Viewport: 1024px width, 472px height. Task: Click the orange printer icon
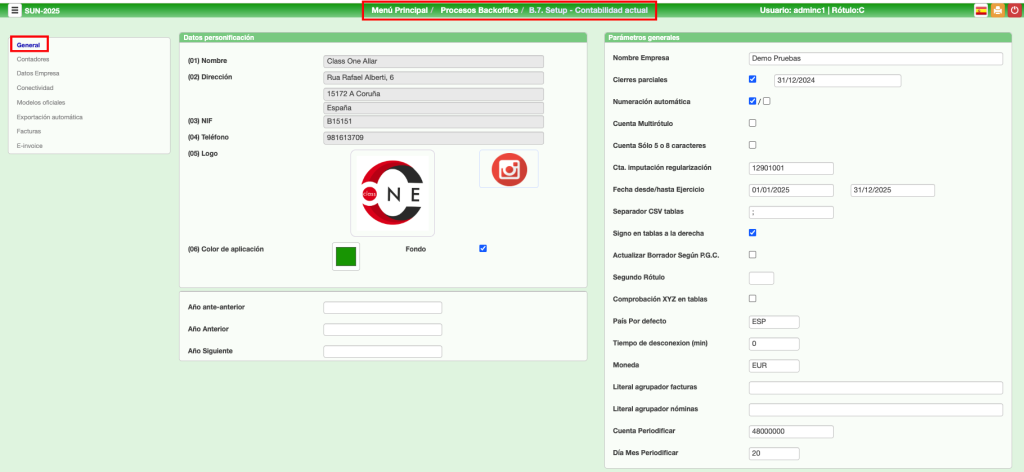[x=997, y=10]
